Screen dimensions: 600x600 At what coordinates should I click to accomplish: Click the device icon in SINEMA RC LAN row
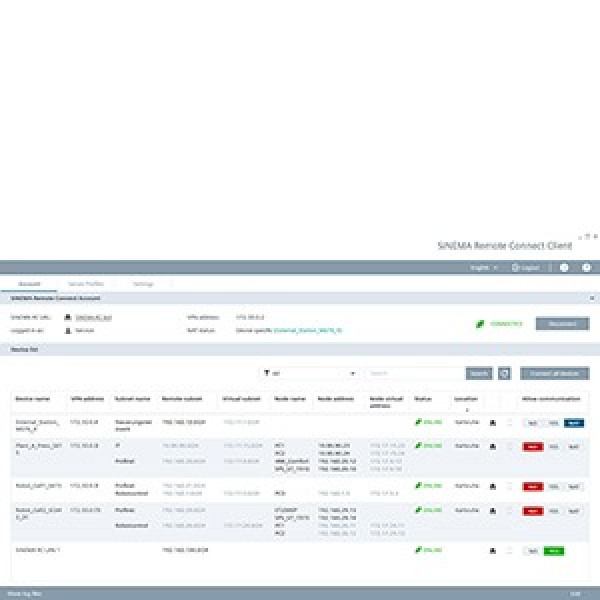493,551
